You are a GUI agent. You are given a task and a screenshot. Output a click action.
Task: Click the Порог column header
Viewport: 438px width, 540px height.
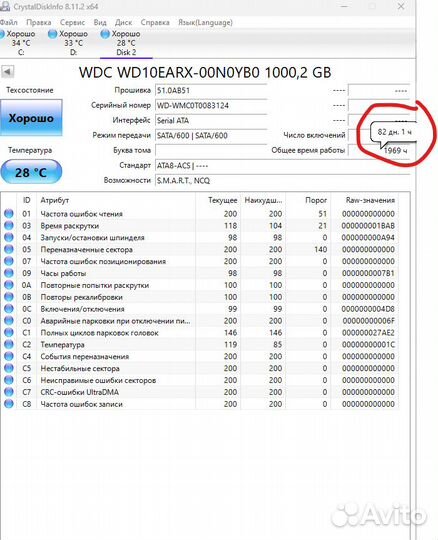tap(308, 200)
